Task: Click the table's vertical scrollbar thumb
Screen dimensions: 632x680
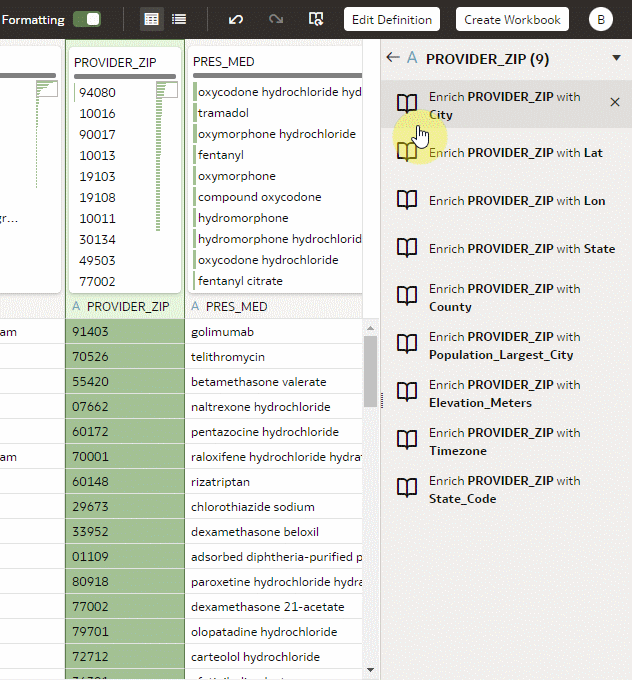Action: [370, 371]
